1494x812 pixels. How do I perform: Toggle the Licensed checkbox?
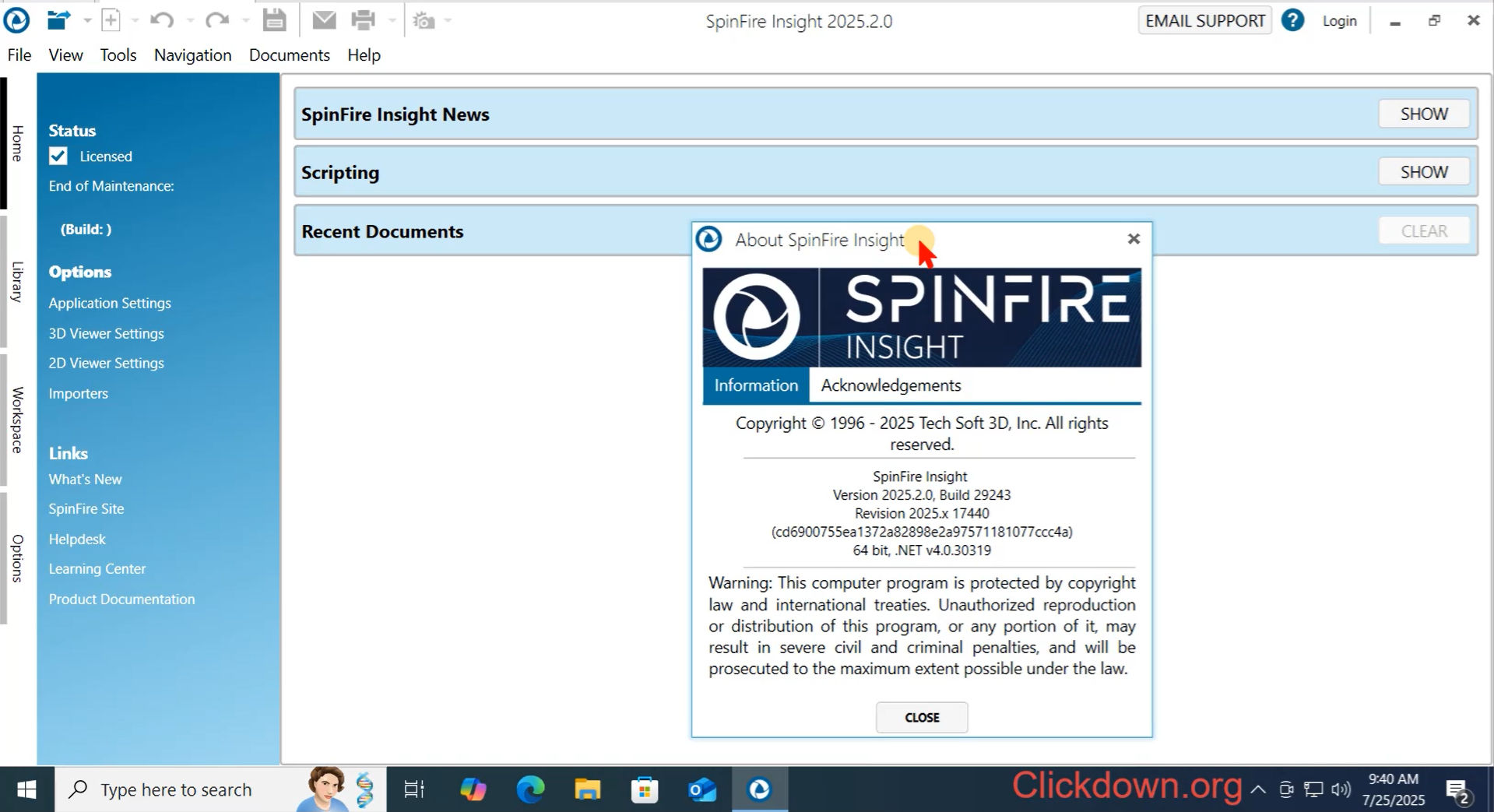[x=58, y=156]
